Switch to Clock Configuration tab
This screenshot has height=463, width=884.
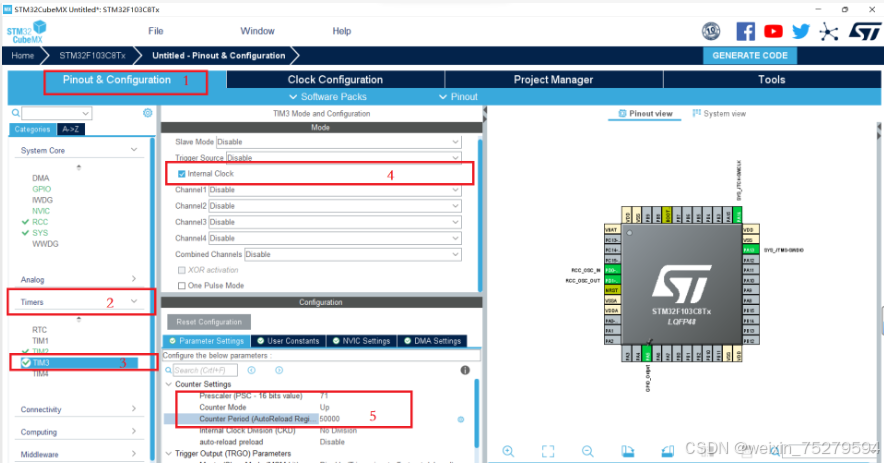(335, 80)
